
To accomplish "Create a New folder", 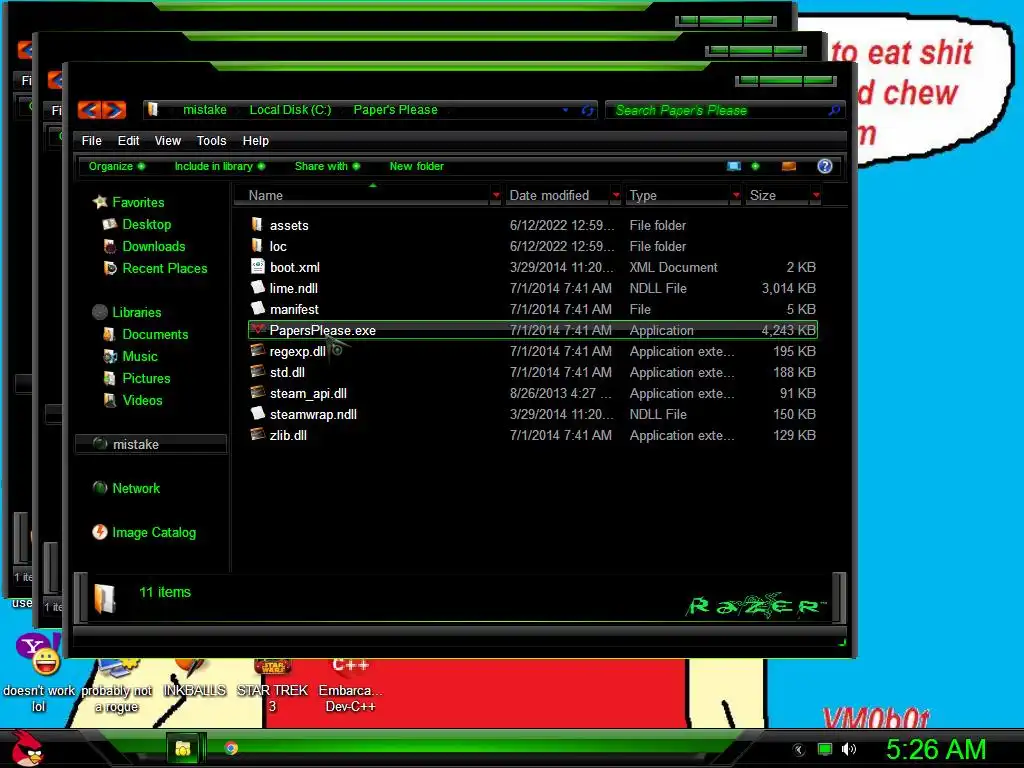I will 417,166.
